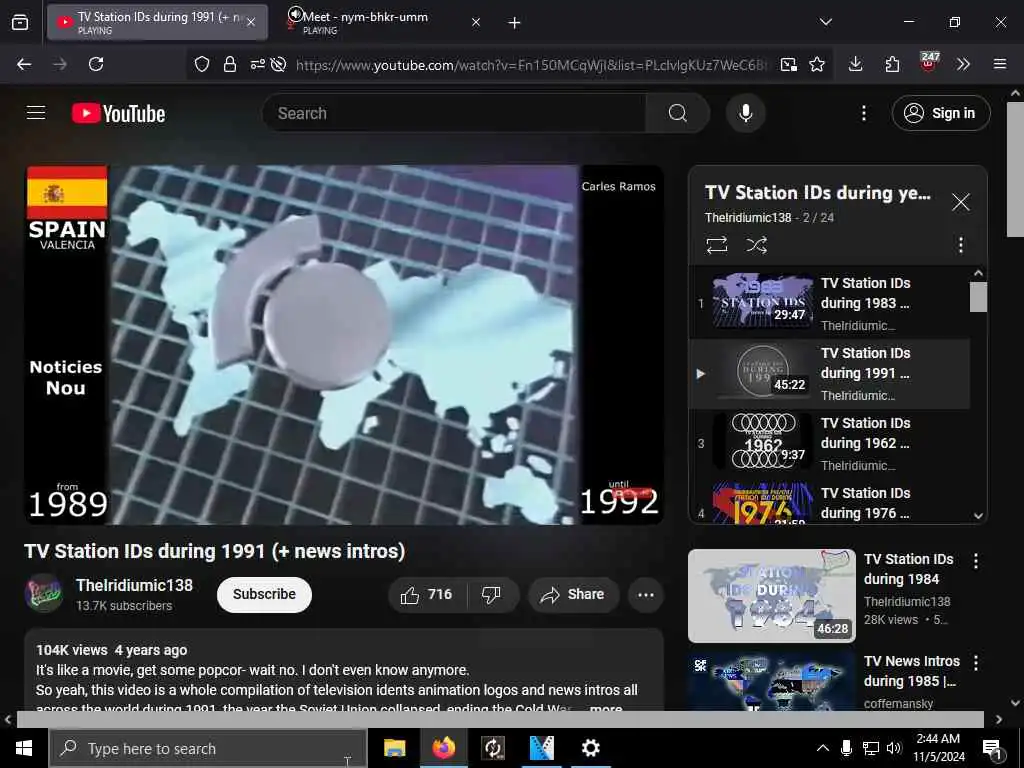1024x768 pixels.
Task: Toggle blocked autoplay icon in address bar
Action: point(279,64)
